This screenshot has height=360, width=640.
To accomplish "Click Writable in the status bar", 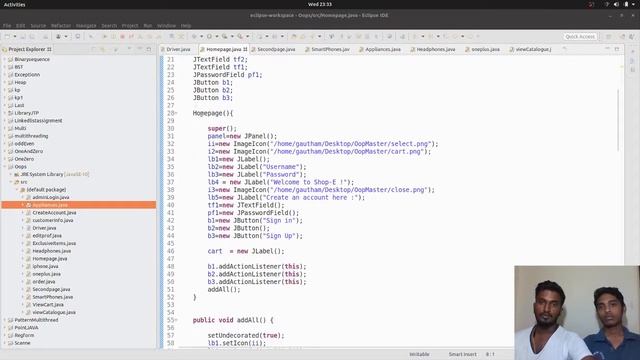I will 419,354.
